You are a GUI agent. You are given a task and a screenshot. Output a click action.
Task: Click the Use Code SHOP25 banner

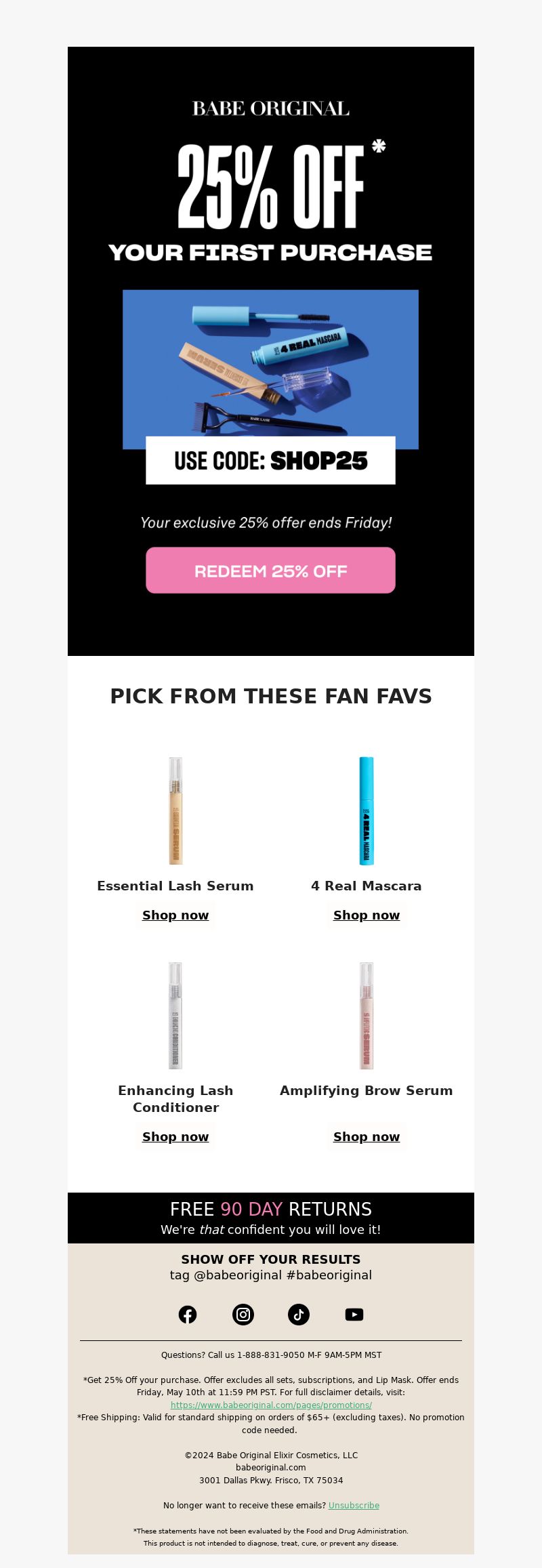[270, 461]
